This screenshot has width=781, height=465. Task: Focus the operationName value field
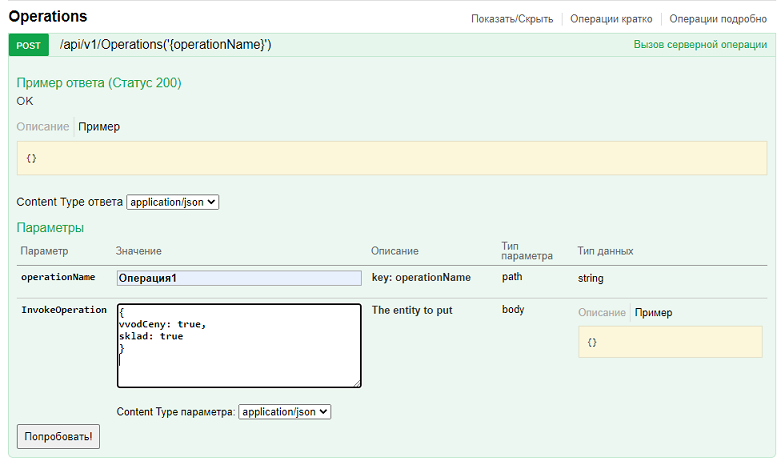[239, 278]
